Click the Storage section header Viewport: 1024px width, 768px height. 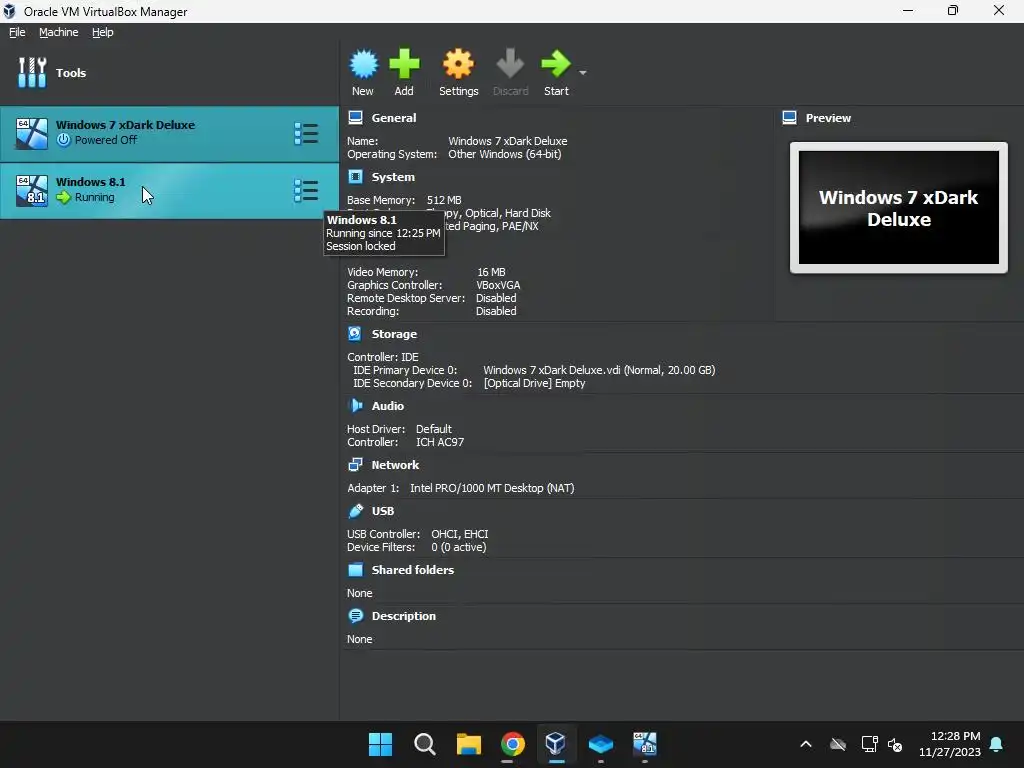(394, 334)
